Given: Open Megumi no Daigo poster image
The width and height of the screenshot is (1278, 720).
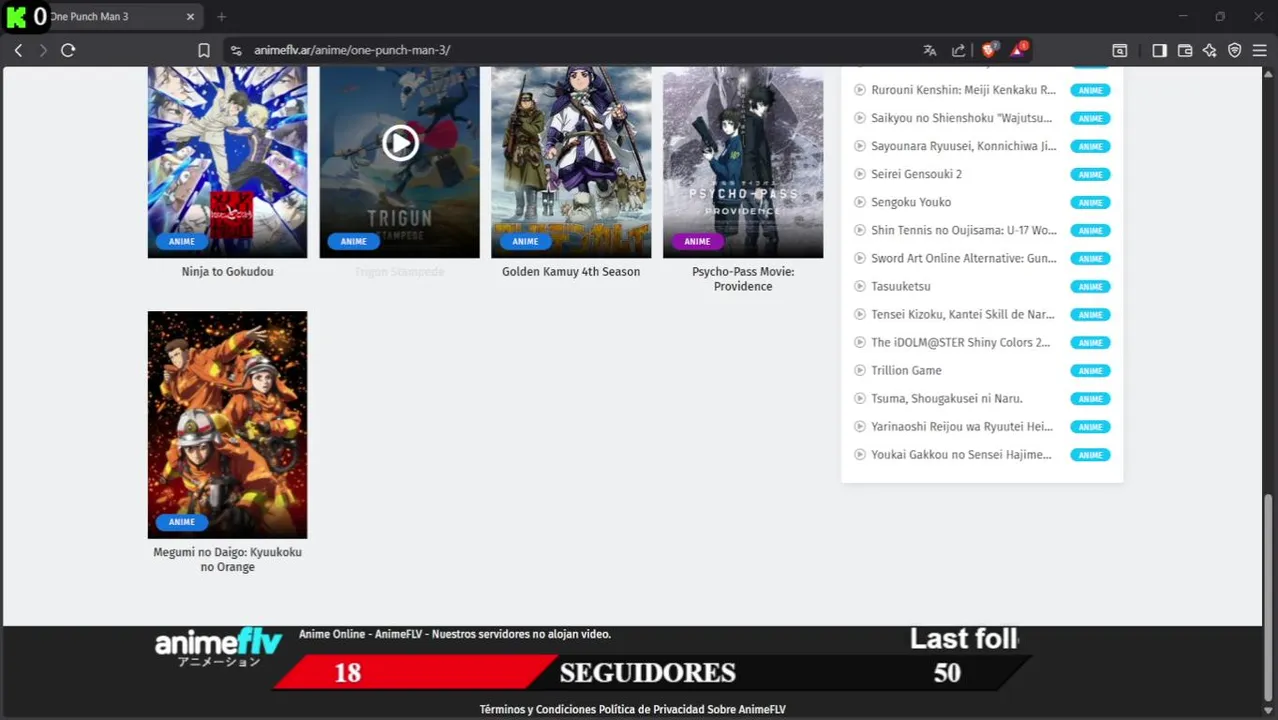Looking at the screenshot, I should [228, 425].
